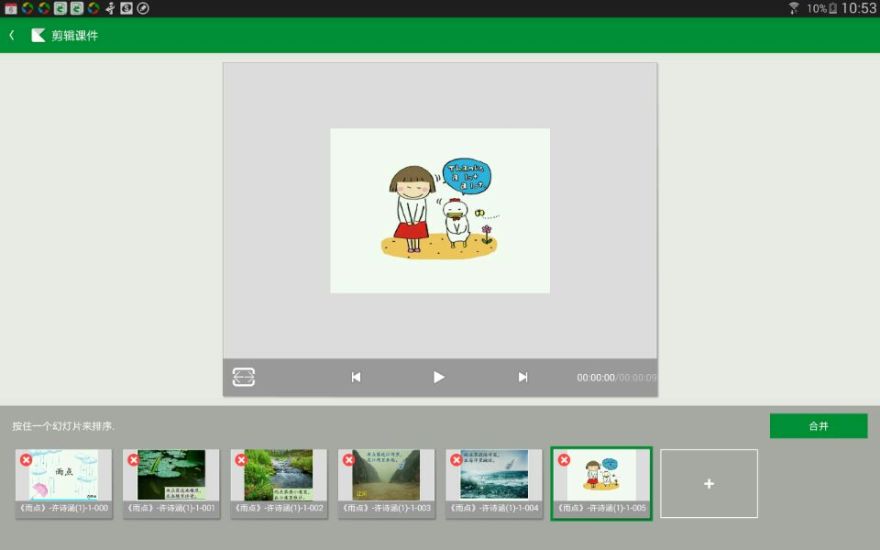This screenshot has width=880, height=550.
Task: Tap the back arrow in header
Action: pyautogui.click(x=12, y=35)
